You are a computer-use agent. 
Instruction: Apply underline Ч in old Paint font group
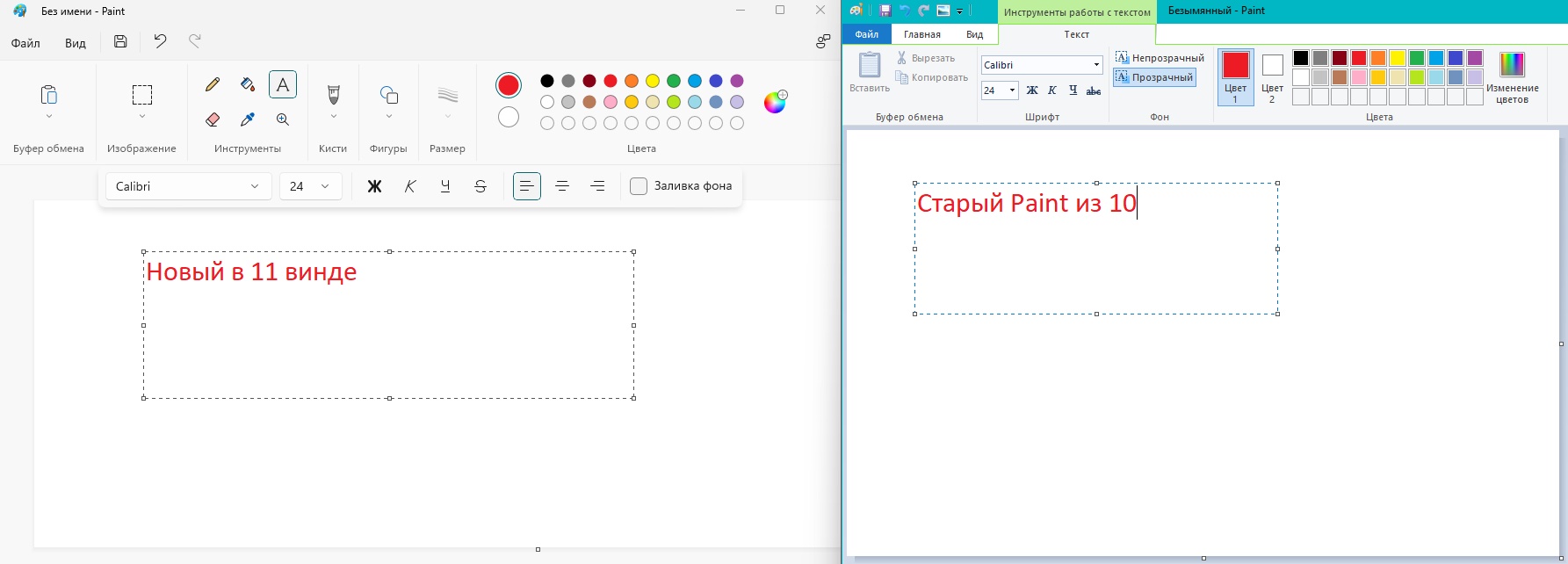tap(1073, 90)
